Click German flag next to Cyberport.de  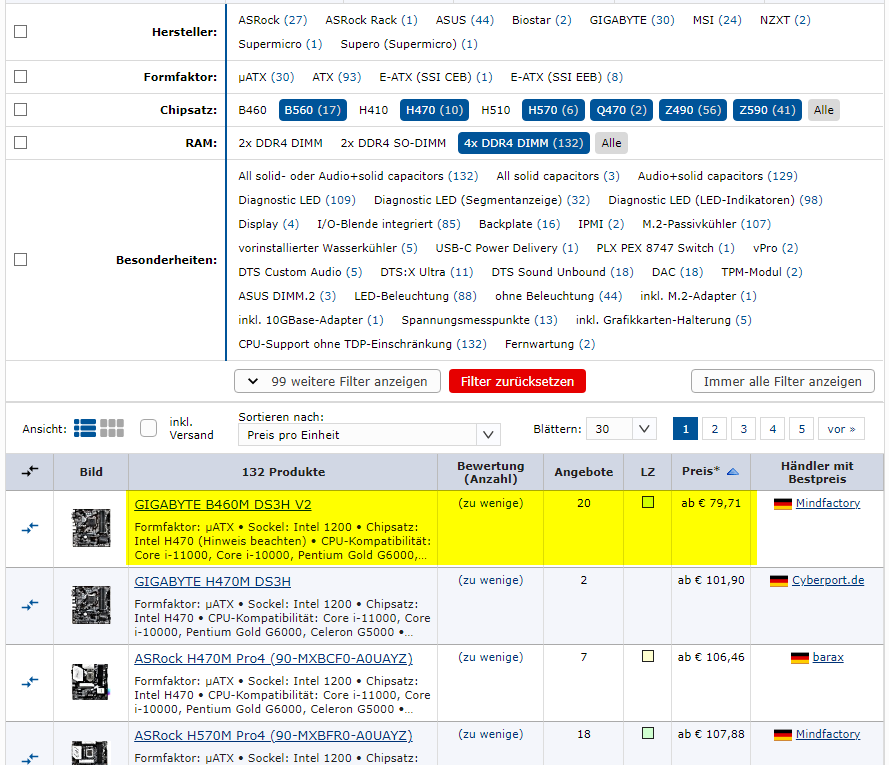click(779, 581)
